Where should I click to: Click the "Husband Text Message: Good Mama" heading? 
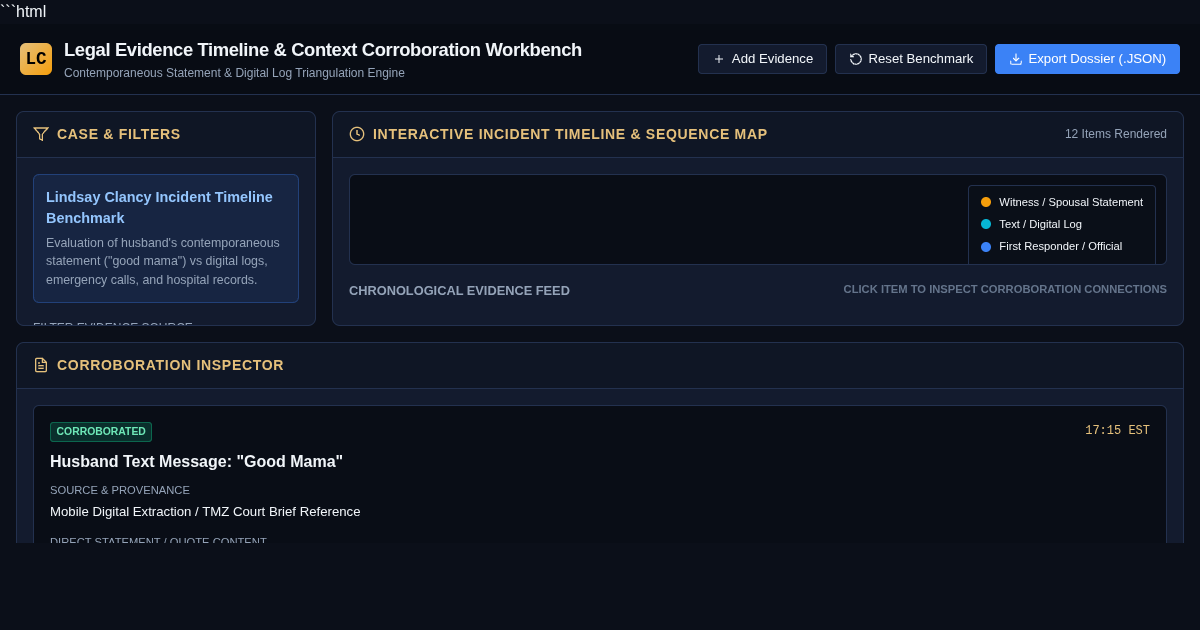pyautogui.click(x=196, y=462)
